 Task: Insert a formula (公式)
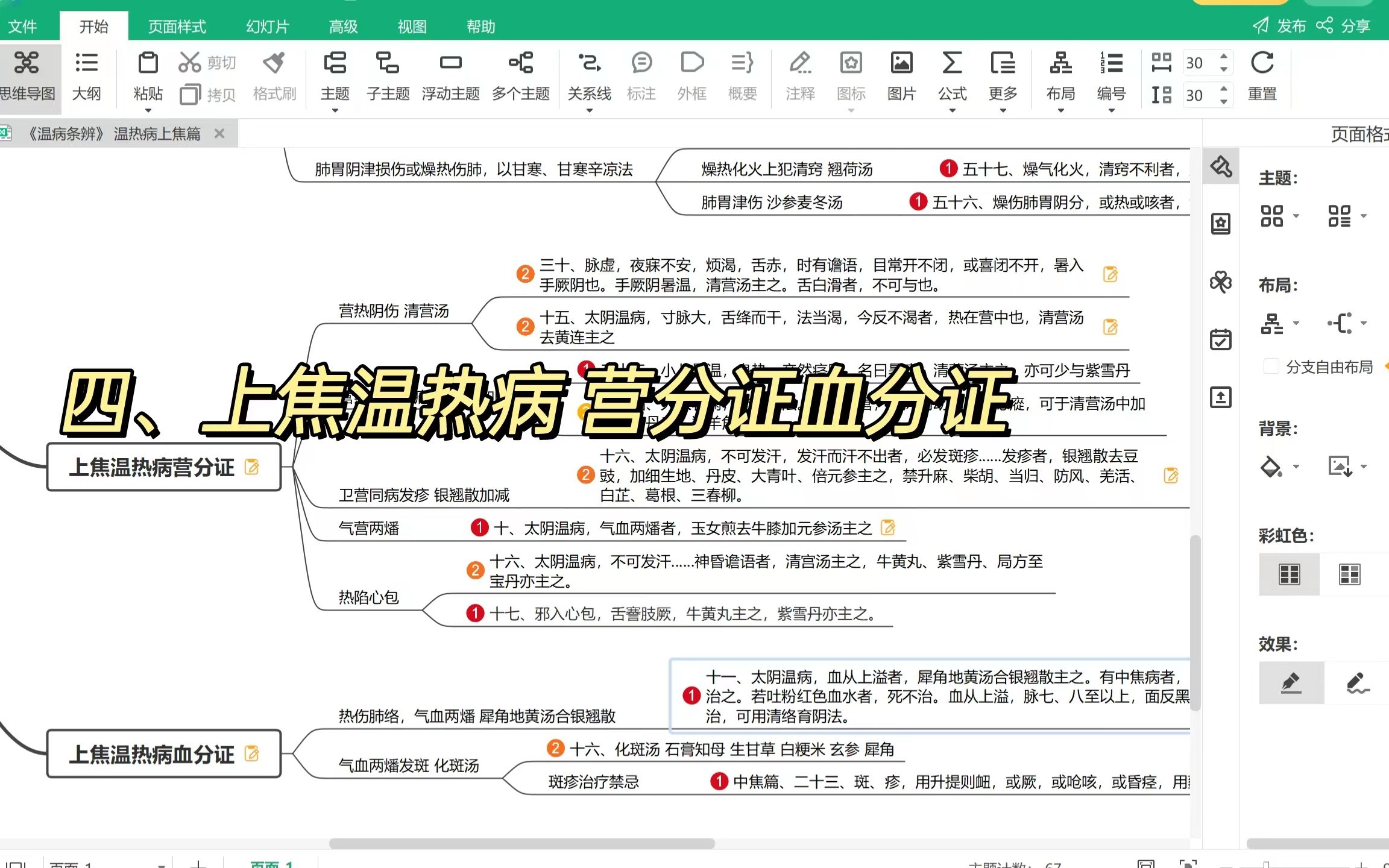pyautogui.click(x=952, y=77)
